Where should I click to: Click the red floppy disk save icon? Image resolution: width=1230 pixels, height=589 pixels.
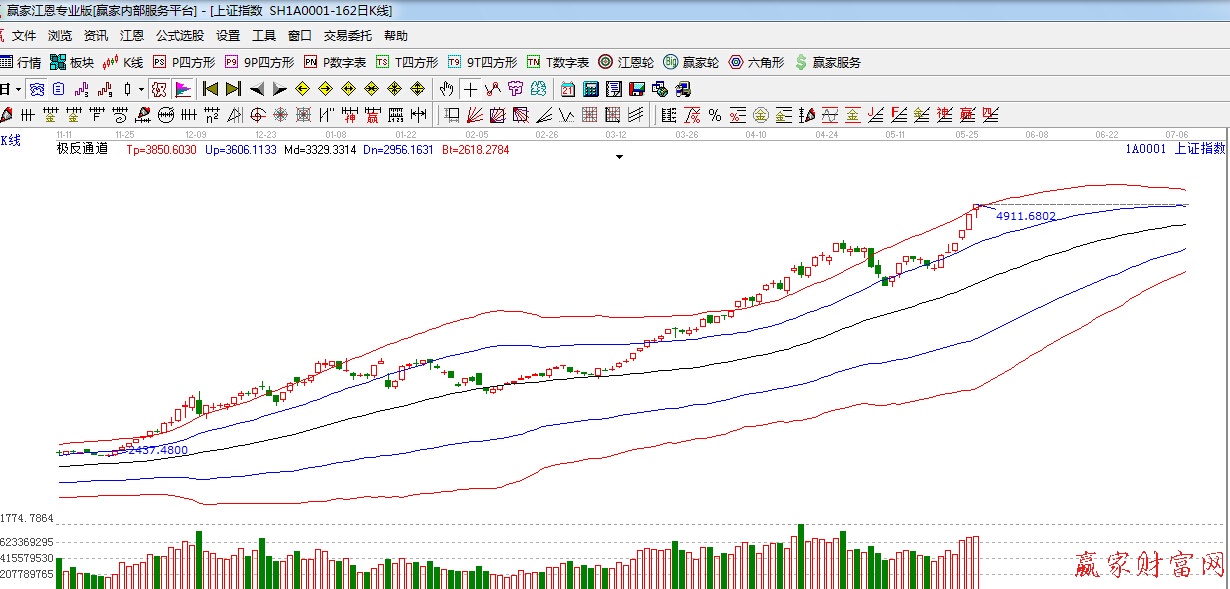click(x=635, y=89)
